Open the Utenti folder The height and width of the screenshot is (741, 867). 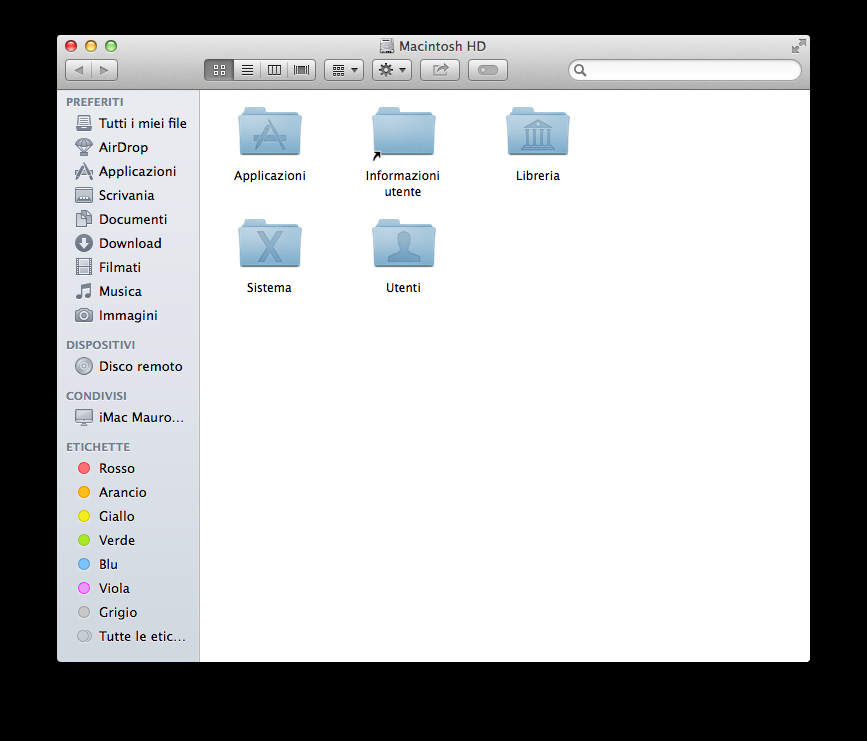[x=403, y=245]
